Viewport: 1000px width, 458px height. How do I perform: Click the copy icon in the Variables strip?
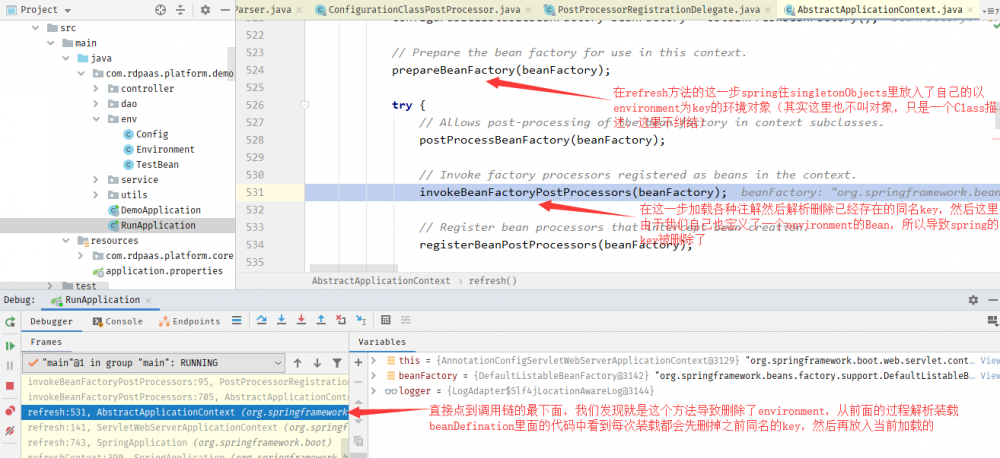[358, 441]
